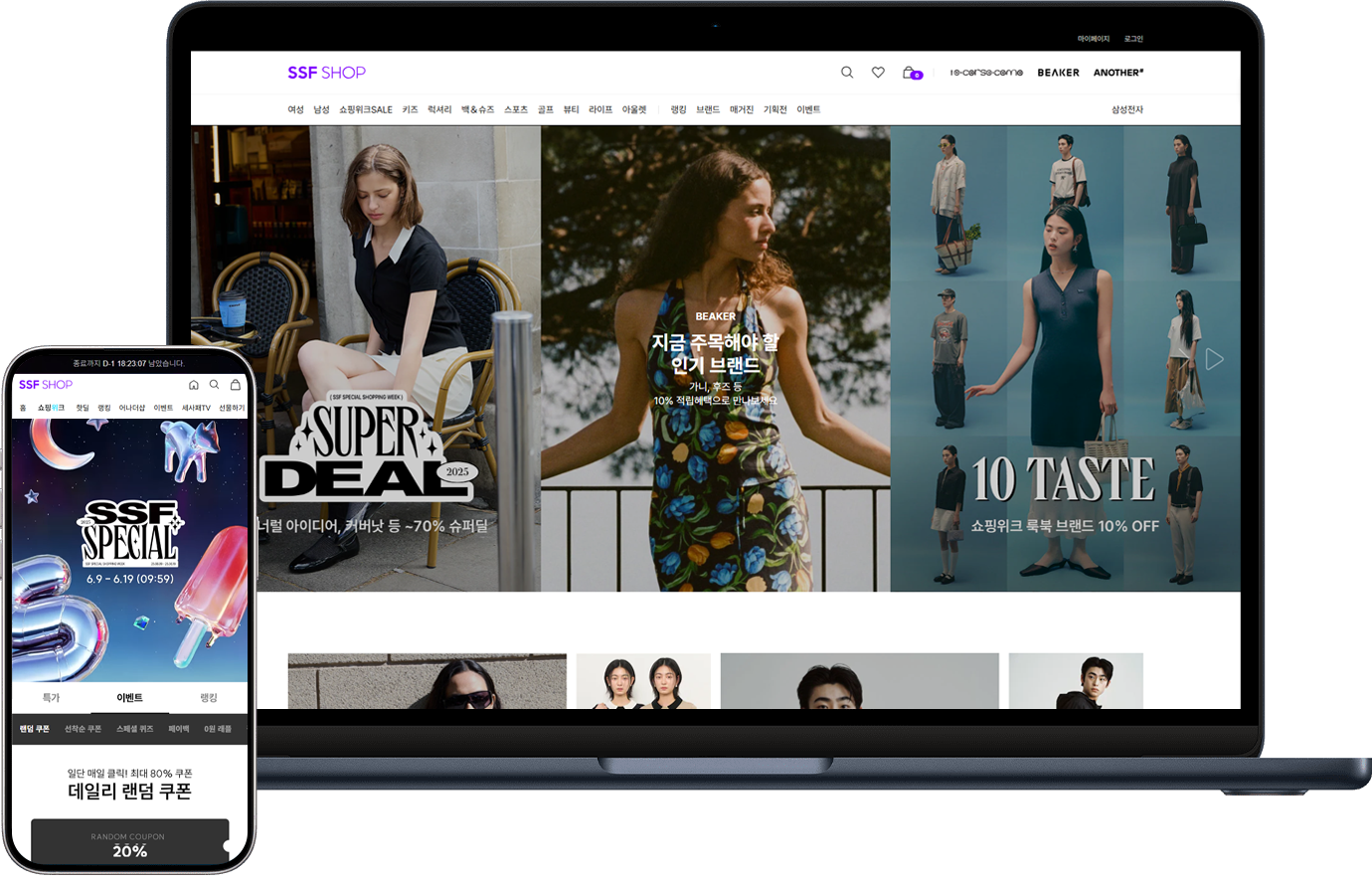This screenshot has height=885, width=1372.
Task: Tap the 이벤트 tab in the phone's top navigation
Action: pyautogui.click(x=164, y=408)
